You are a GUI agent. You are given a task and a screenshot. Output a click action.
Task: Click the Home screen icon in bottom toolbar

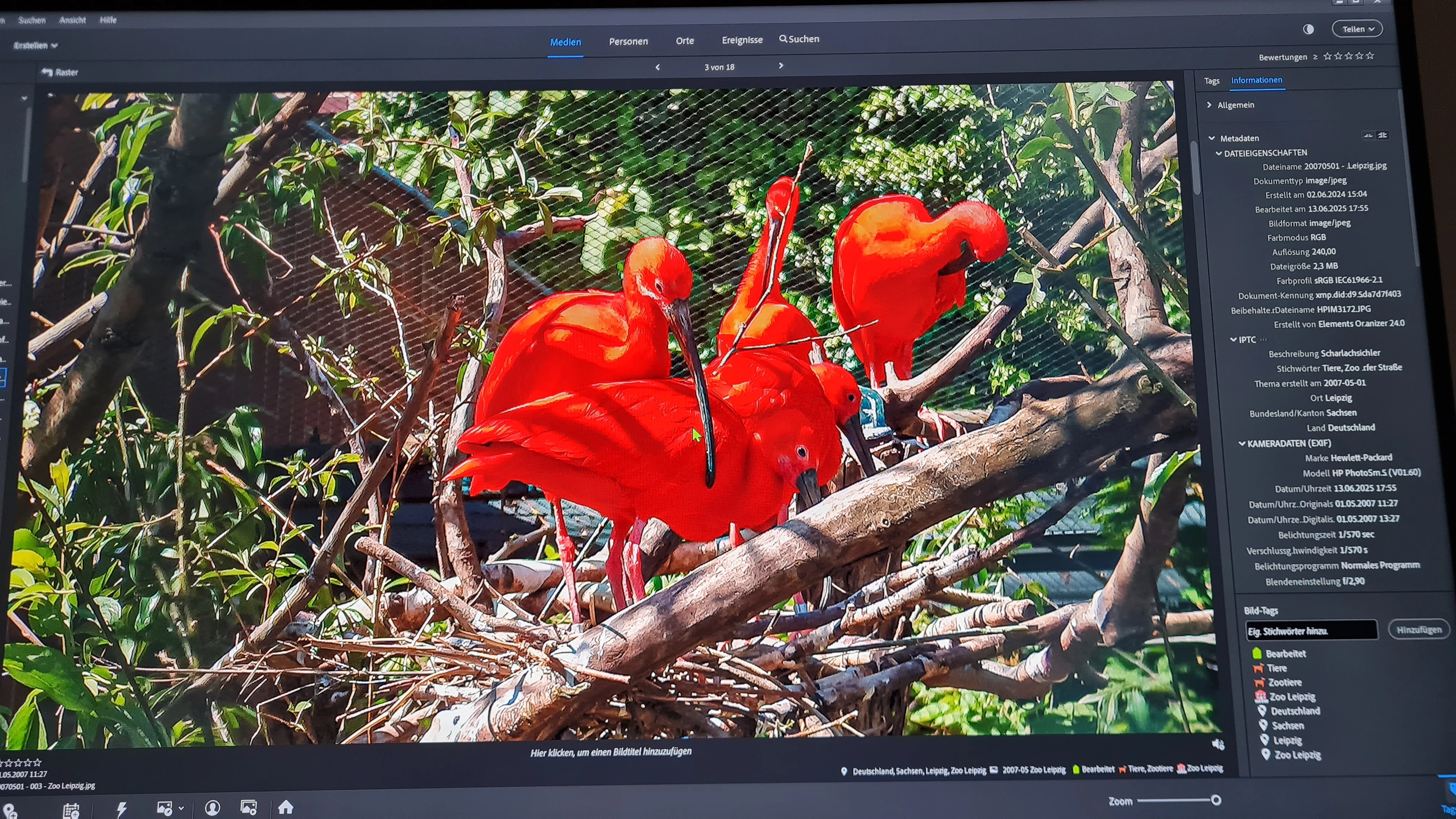[x=285, y=807]
